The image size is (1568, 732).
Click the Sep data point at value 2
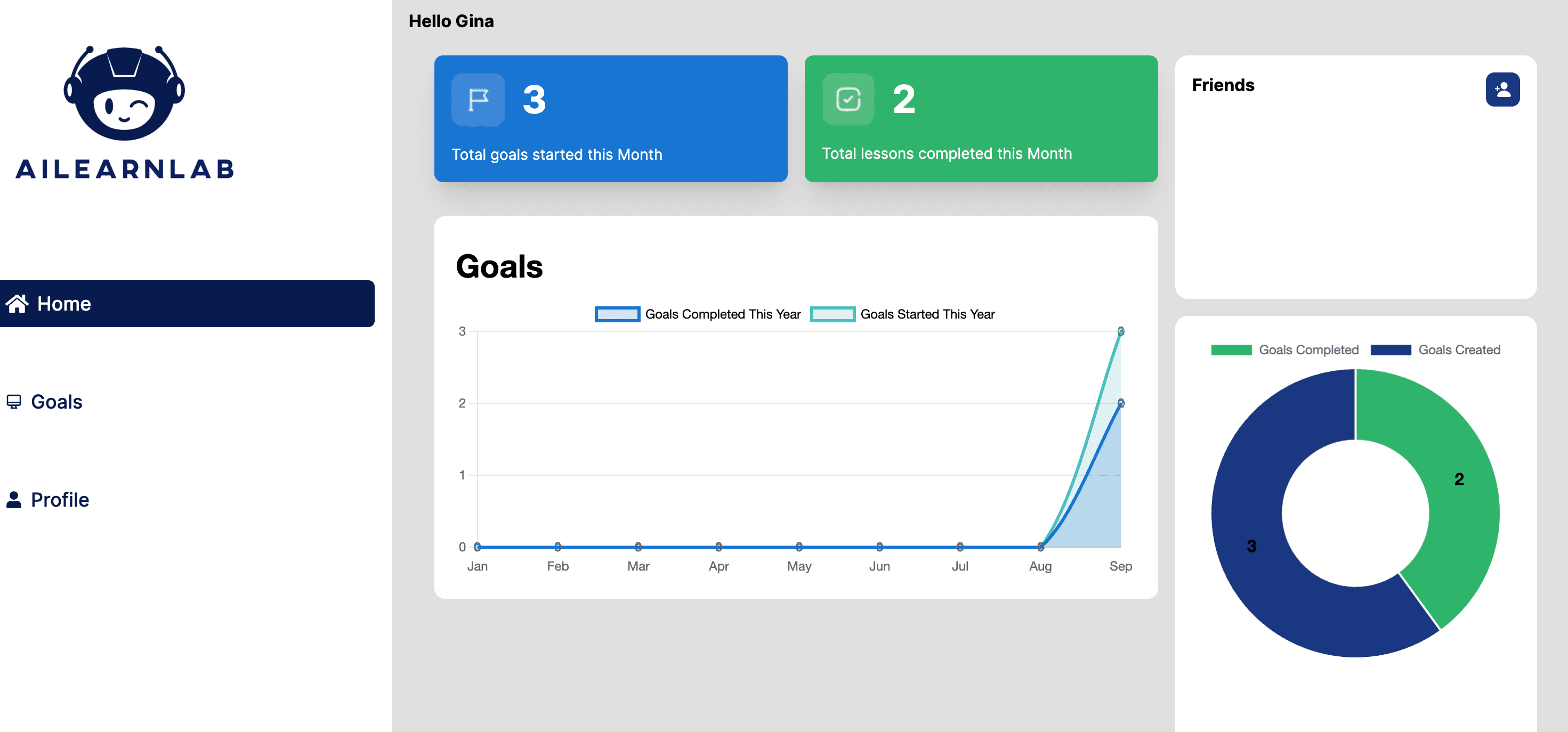[1121, 403]
